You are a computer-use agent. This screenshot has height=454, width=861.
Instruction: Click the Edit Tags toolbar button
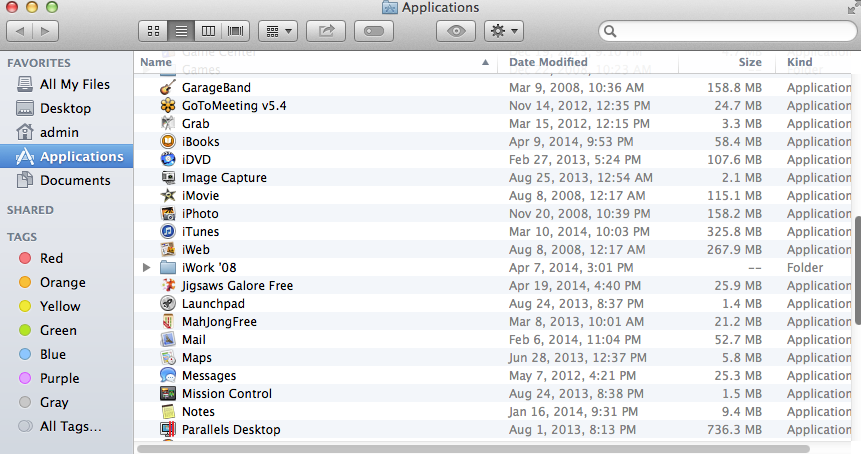[x=374, y=31]
